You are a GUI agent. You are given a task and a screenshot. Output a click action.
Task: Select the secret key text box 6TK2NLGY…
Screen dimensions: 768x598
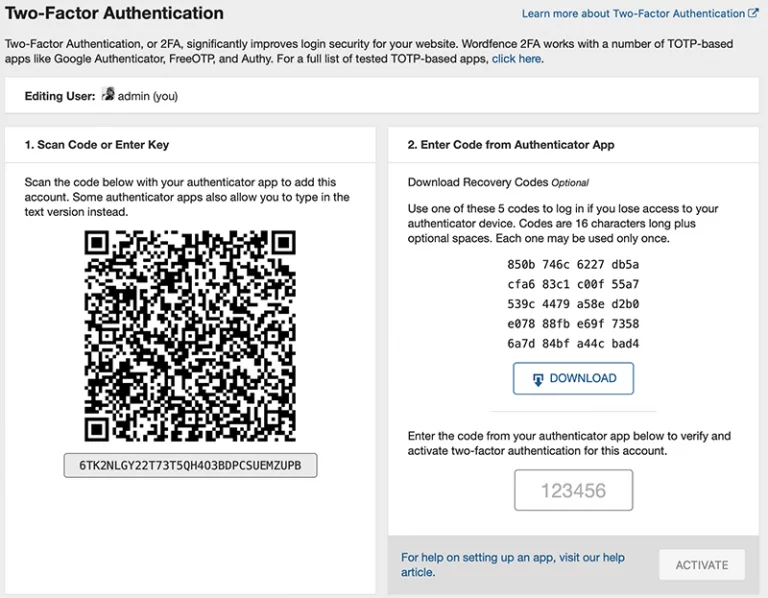pyautogui.click(x=190, y=465)
